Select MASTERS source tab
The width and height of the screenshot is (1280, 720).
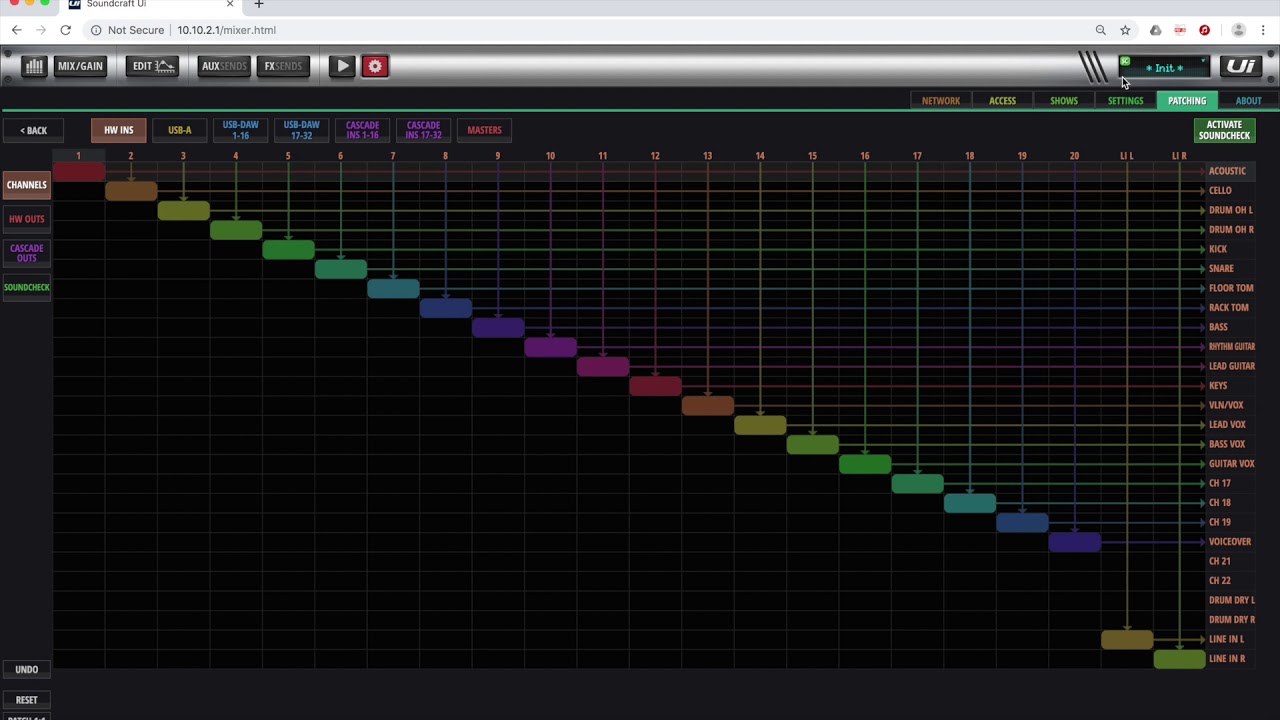pyautogui.click(x=484, y=130)
